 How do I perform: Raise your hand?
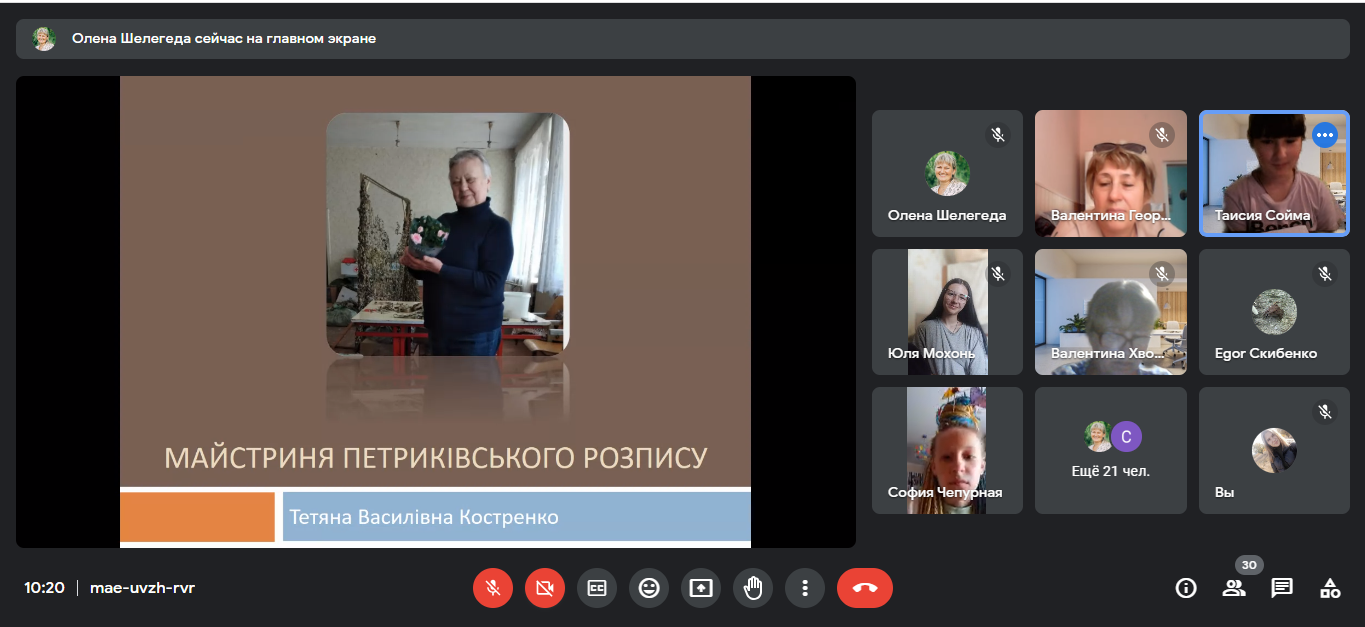[x=753, y=588]
